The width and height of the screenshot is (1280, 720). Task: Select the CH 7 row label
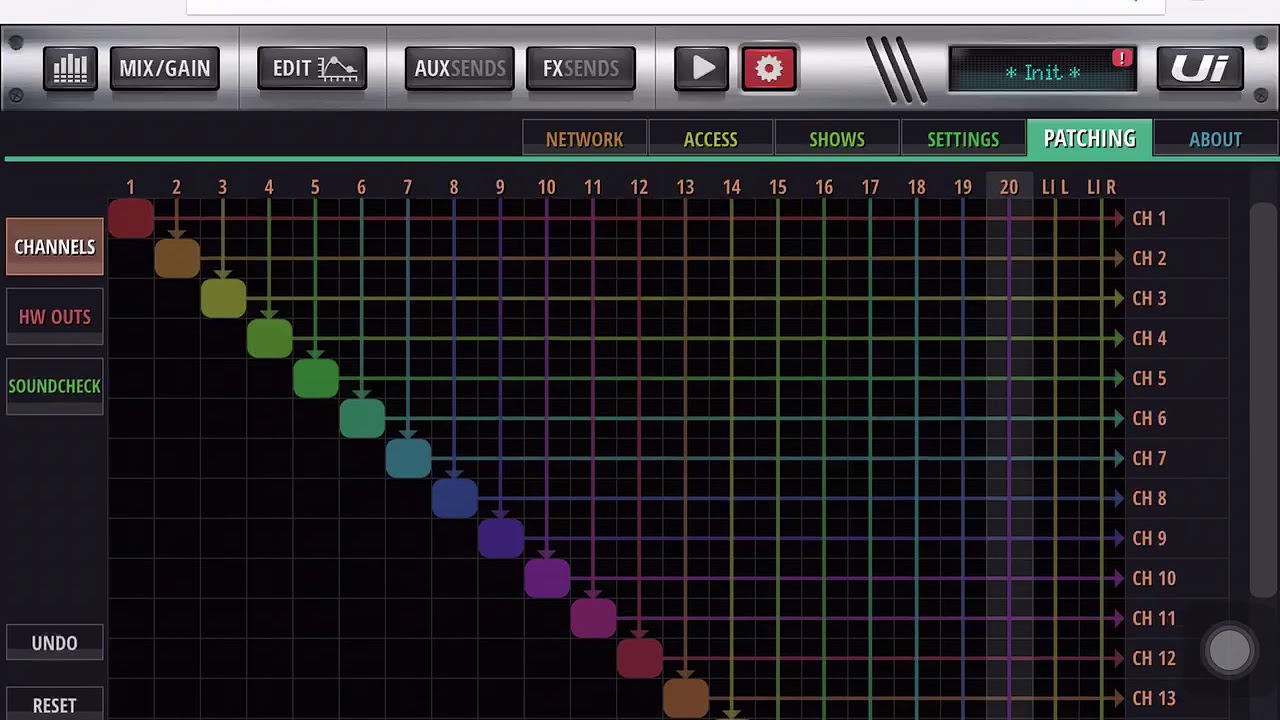click(1149, 458)
